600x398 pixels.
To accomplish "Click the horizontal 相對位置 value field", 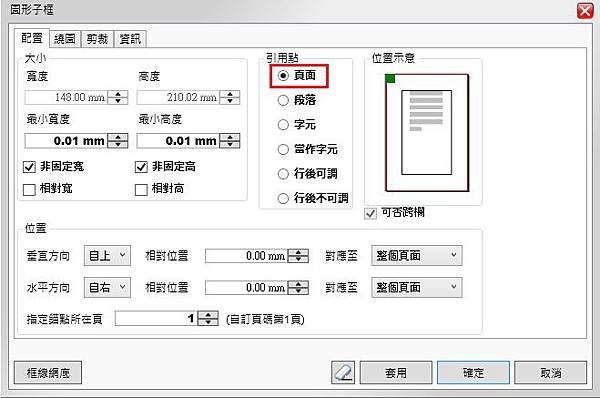I will [x=246, y=287].
